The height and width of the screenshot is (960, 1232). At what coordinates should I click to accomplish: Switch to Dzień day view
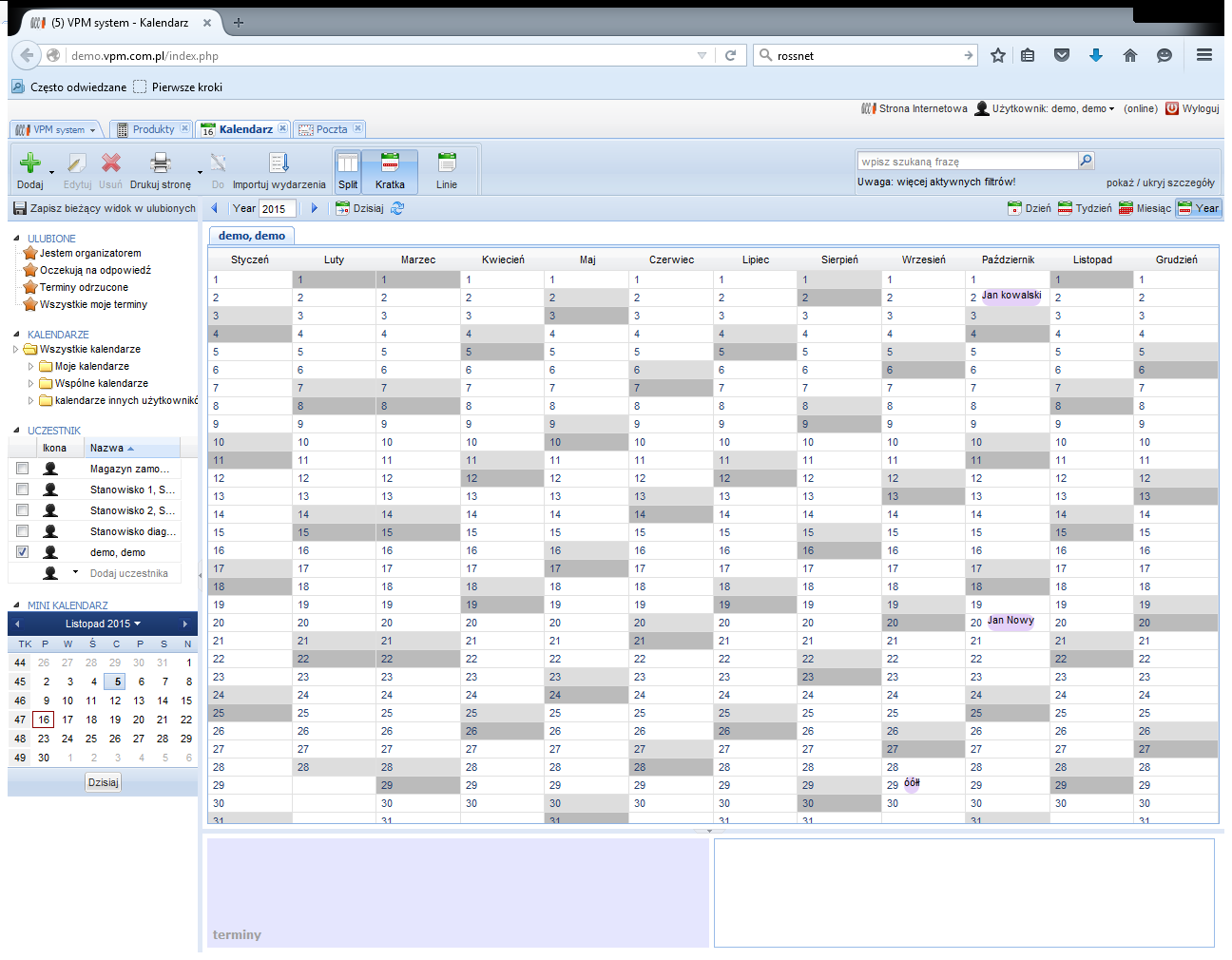click(x=1030, y=208)
